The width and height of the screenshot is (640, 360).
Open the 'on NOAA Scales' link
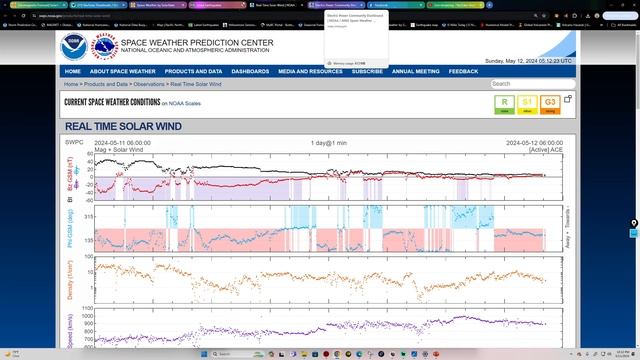pos(181,104)
